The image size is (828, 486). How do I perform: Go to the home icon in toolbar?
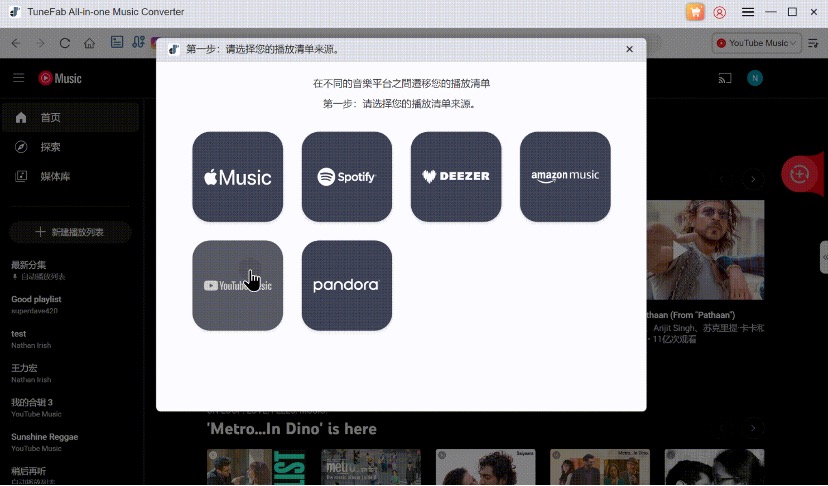(89, 43)
